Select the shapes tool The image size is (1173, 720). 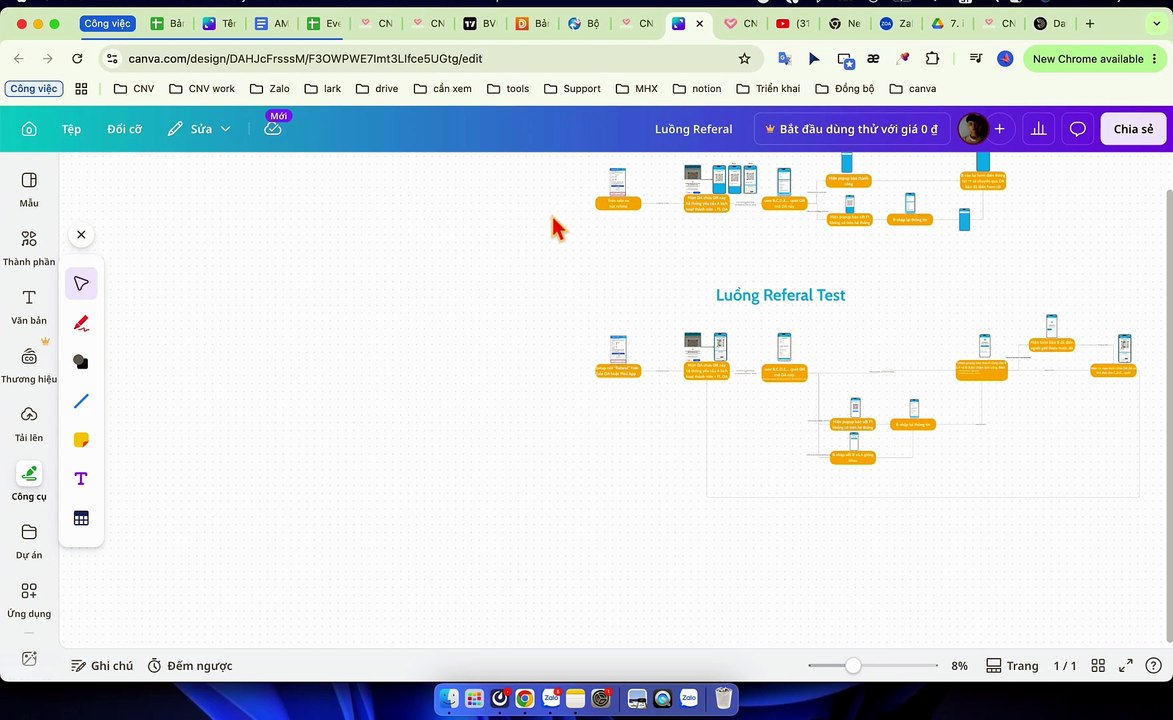click(x=81, y=362)
